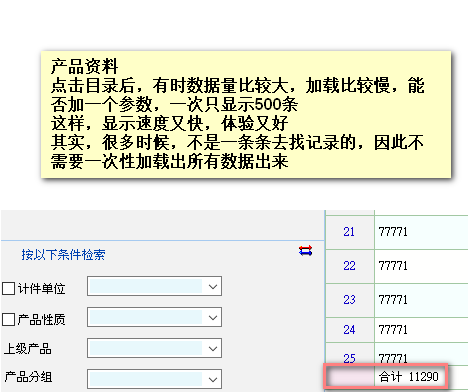Tick the 产品性质 checkbox
The width and height of the screenshot is (468, 392).
(x=8, y=320)
